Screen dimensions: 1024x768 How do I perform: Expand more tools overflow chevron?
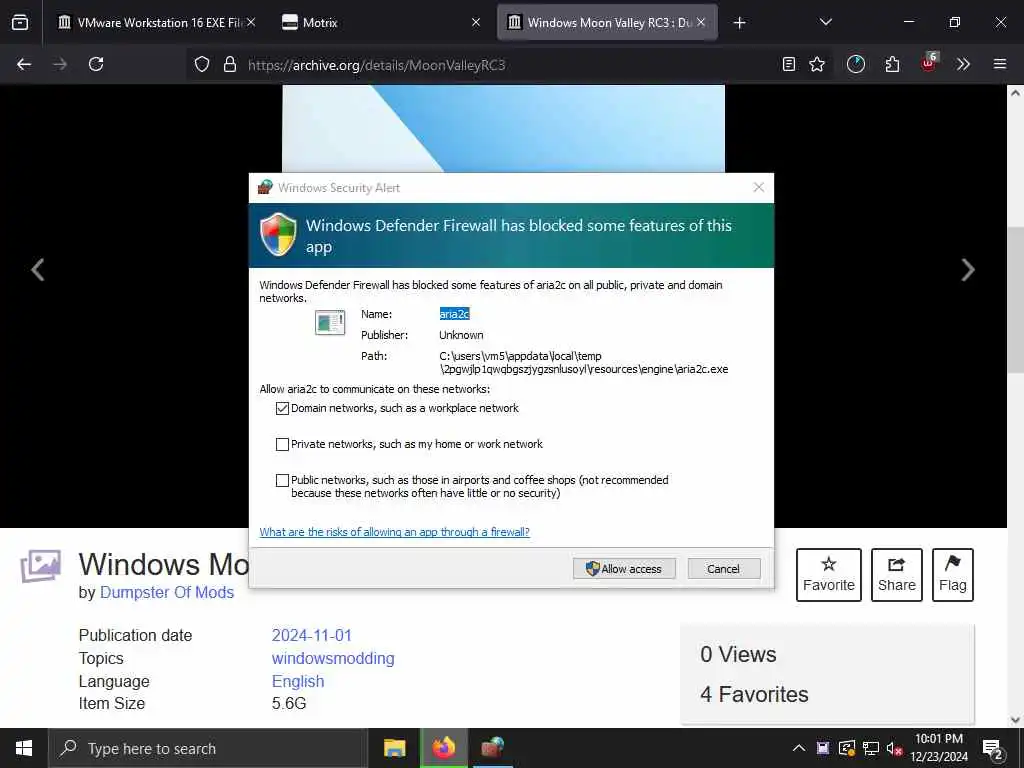pos(963,64)
